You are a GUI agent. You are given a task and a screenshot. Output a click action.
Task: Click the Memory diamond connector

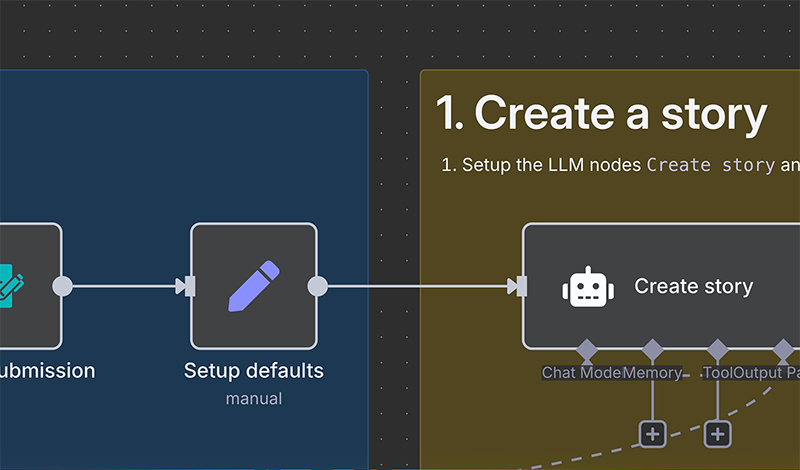tap(652, 351)
